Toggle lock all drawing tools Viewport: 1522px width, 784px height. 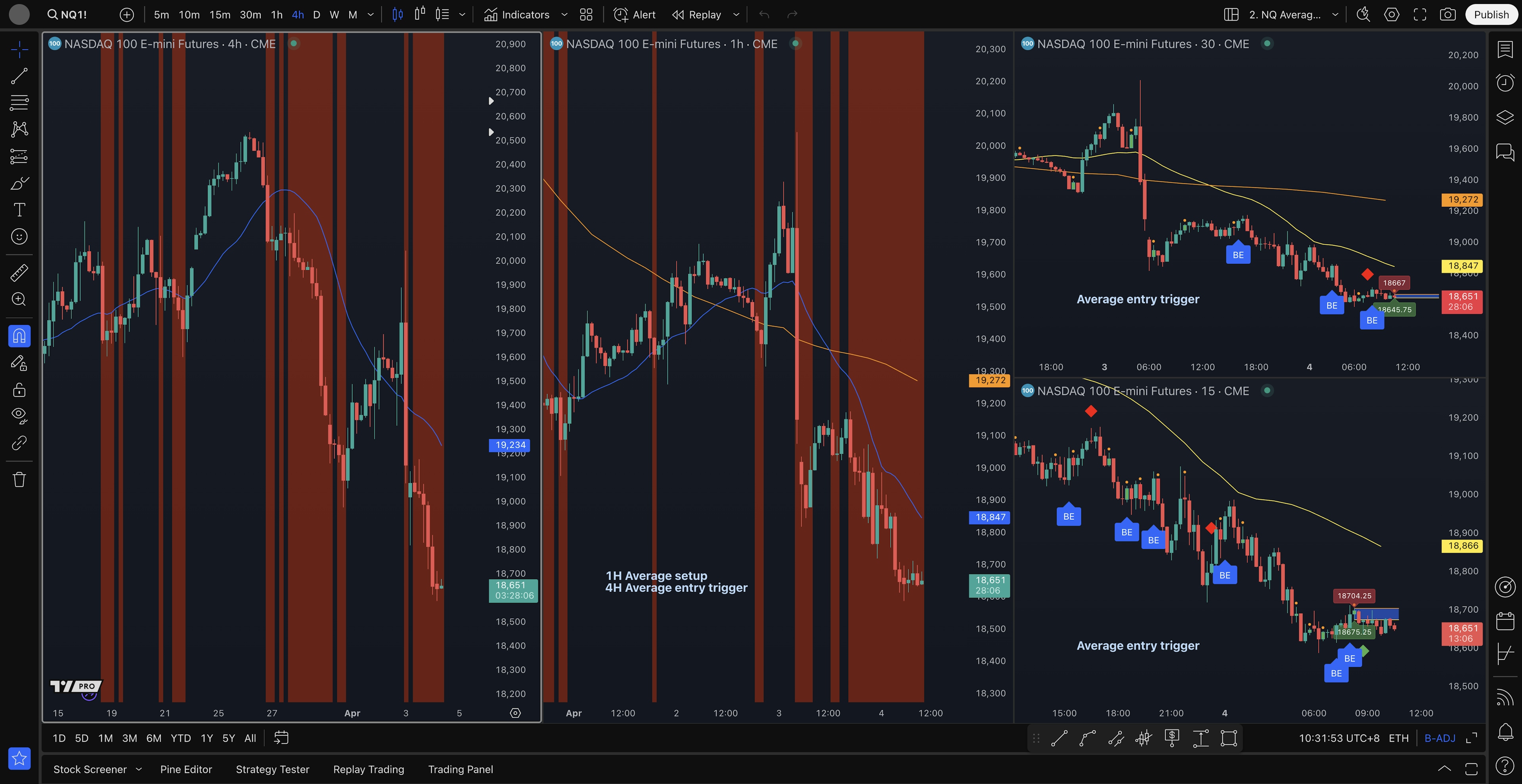[x=19, y=390]
